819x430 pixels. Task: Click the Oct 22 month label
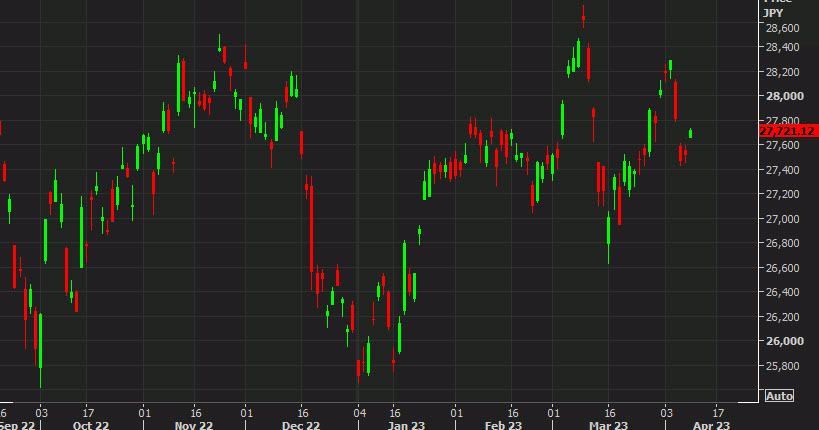[x=91, y=425]
